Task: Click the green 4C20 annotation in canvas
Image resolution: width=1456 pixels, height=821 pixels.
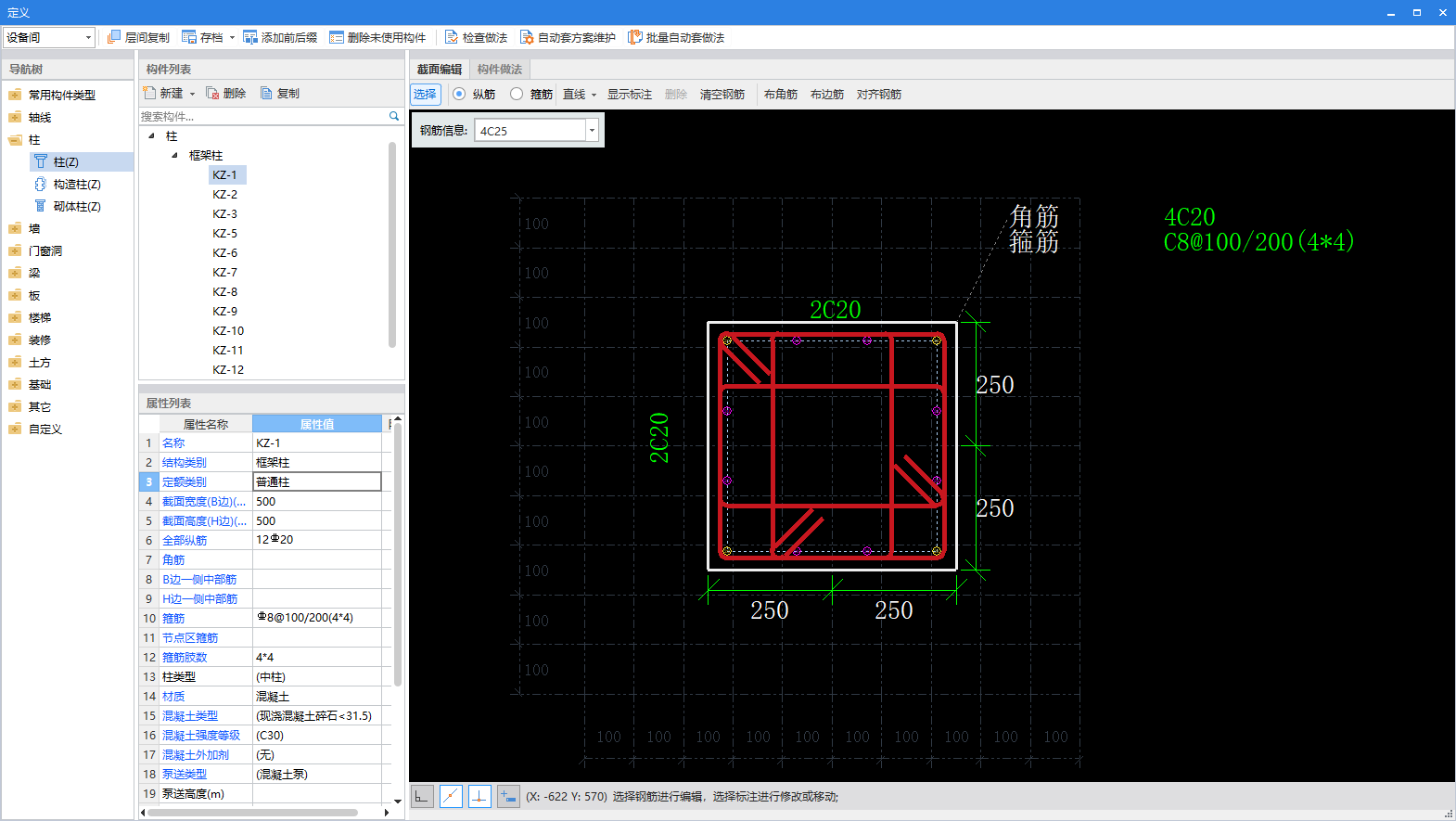Action: (1190, 217)
